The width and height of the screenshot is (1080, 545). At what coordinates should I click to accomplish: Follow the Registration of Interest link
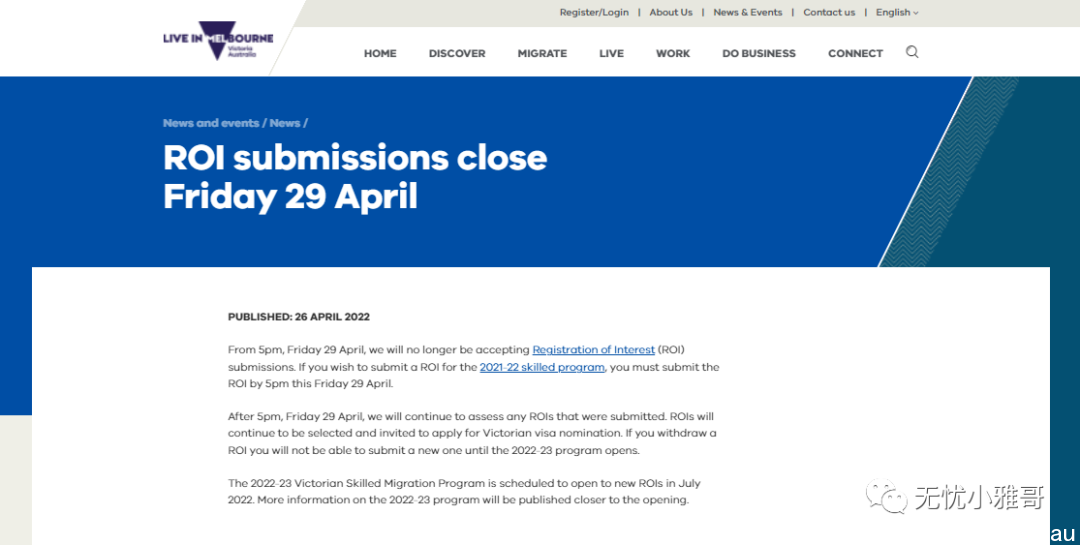594,349
